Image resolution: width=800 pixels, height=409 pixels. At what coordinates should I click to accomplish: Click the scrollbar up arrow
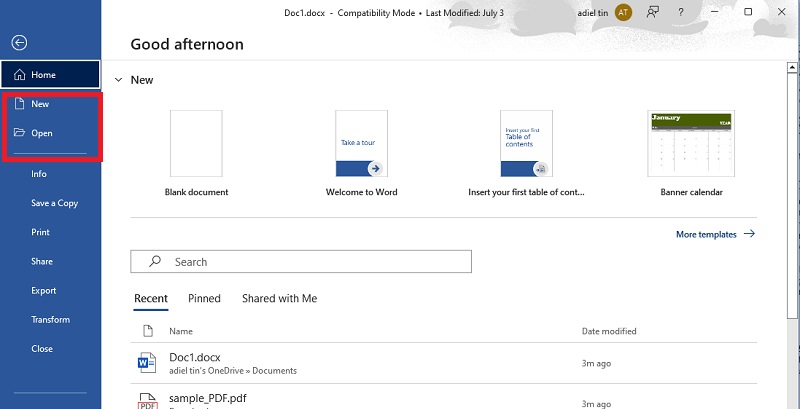[792, 67]
